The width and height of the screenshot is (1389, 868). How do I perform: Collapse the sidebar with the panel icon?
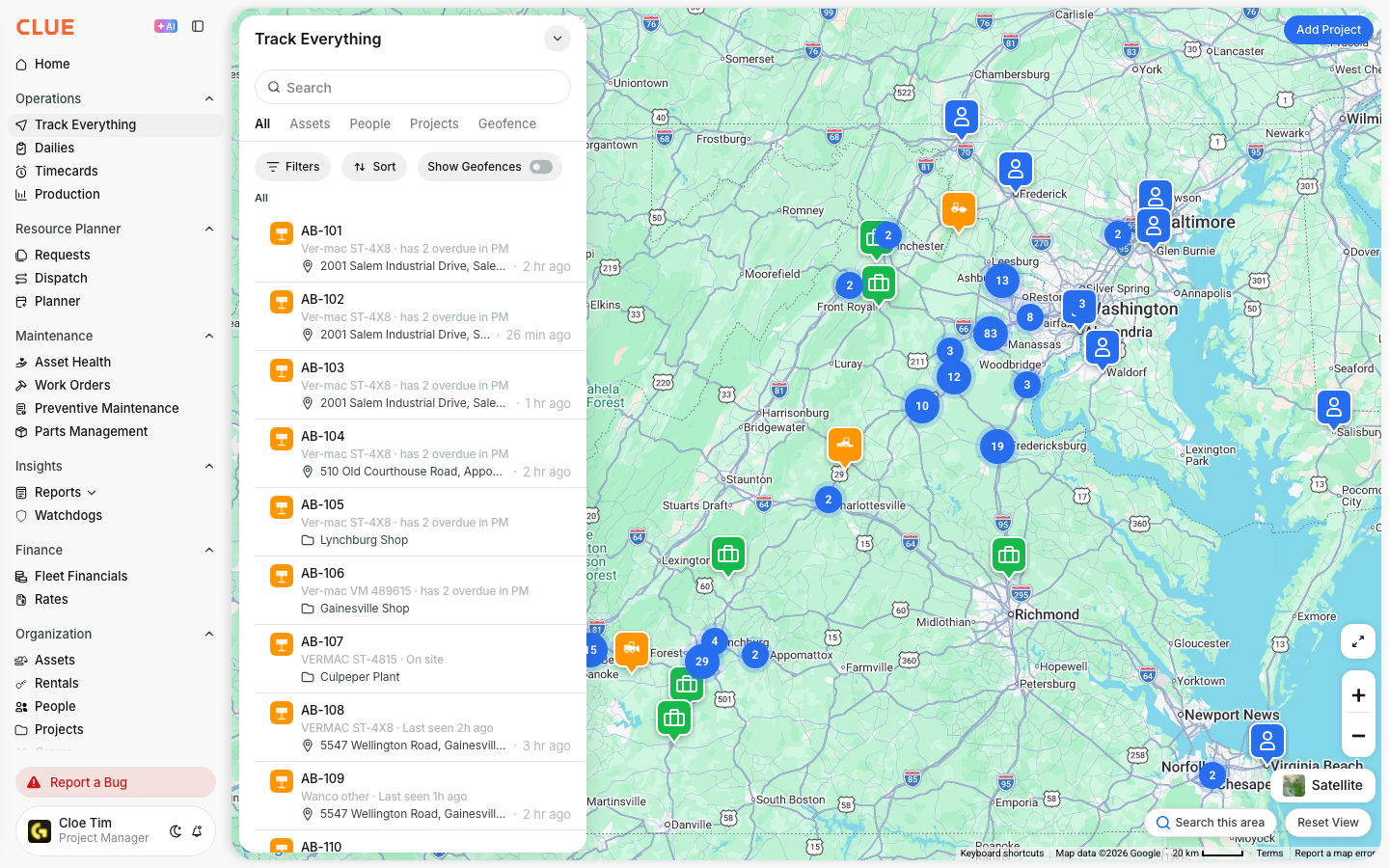[198, 27]
